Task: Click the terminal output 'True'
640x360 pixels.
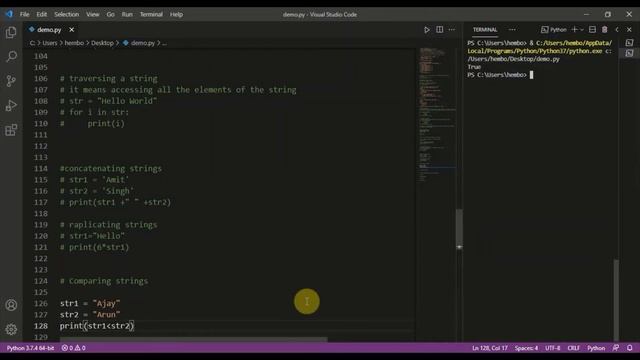Action: click(x=474, y=67)
